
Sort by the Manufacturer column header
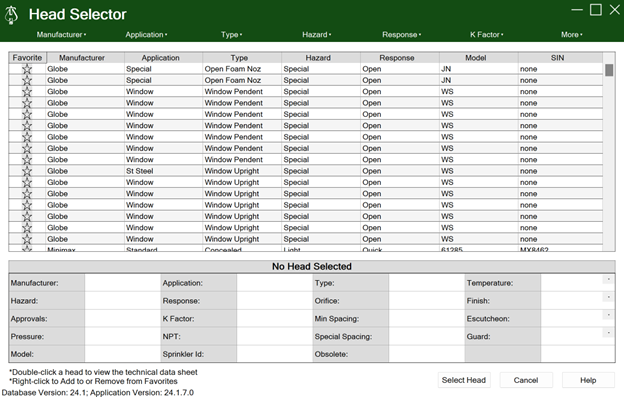(x=82, y=58)
